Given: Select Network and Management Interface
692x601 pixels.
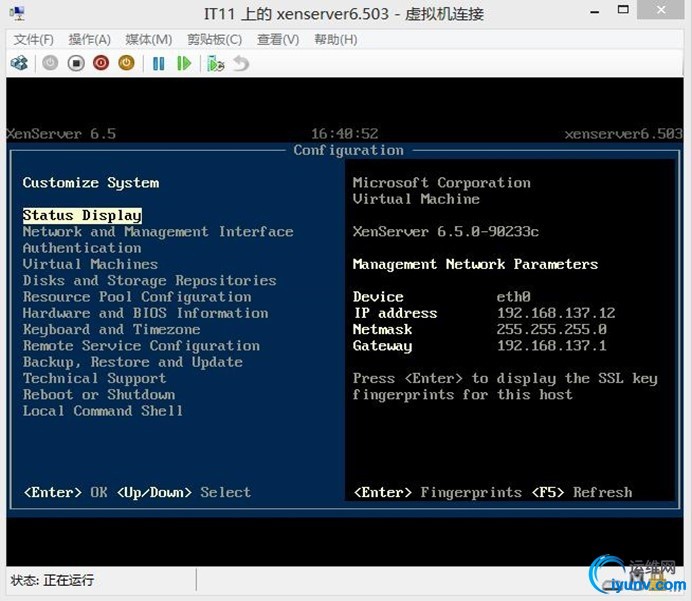Looking at the screenshot, I should tap(158, 232).
